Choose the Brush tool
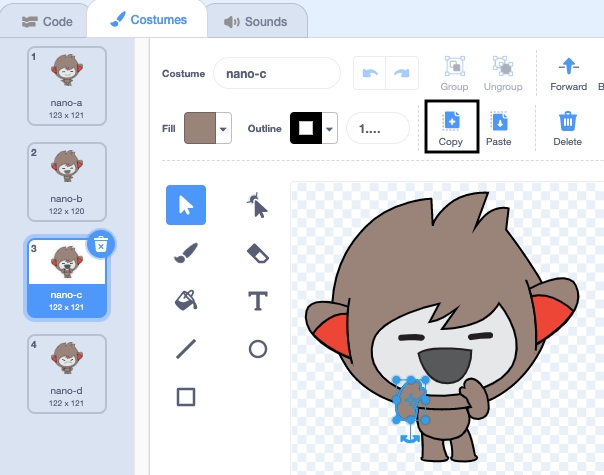604x475 pixels. coord(185,254)
